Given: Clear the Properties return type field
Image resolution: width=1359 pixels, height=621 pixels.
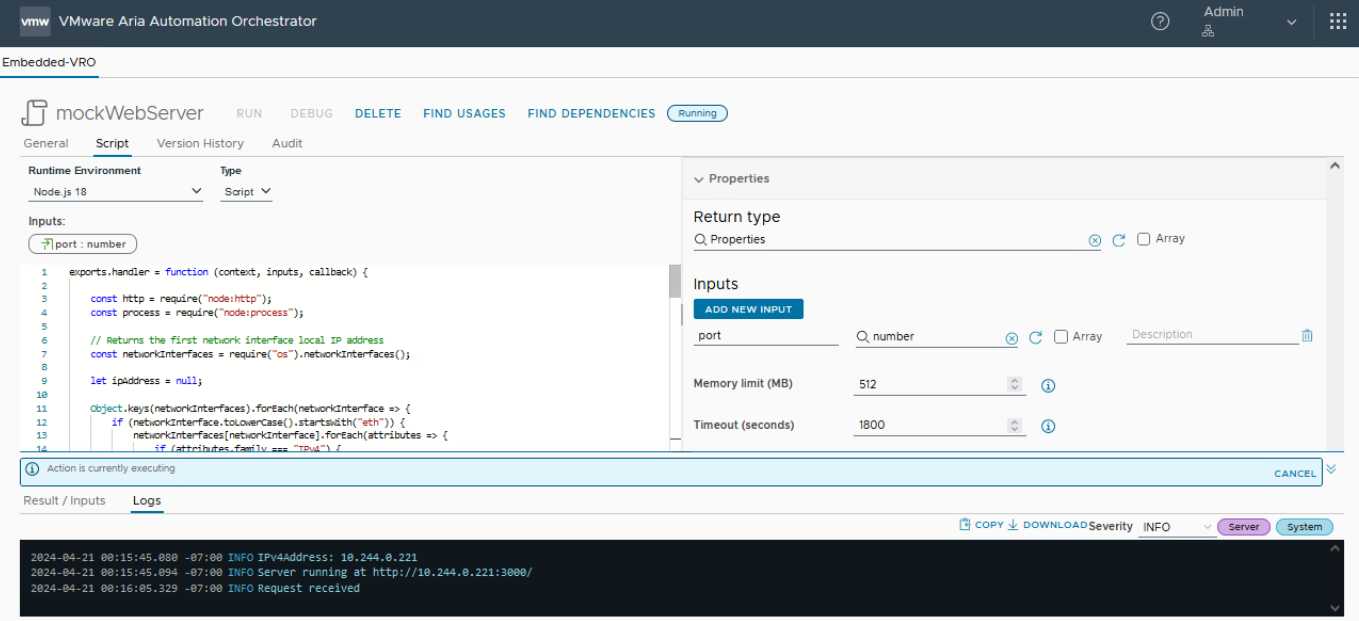Looking at the screenshot, I should coord(1095,240).
